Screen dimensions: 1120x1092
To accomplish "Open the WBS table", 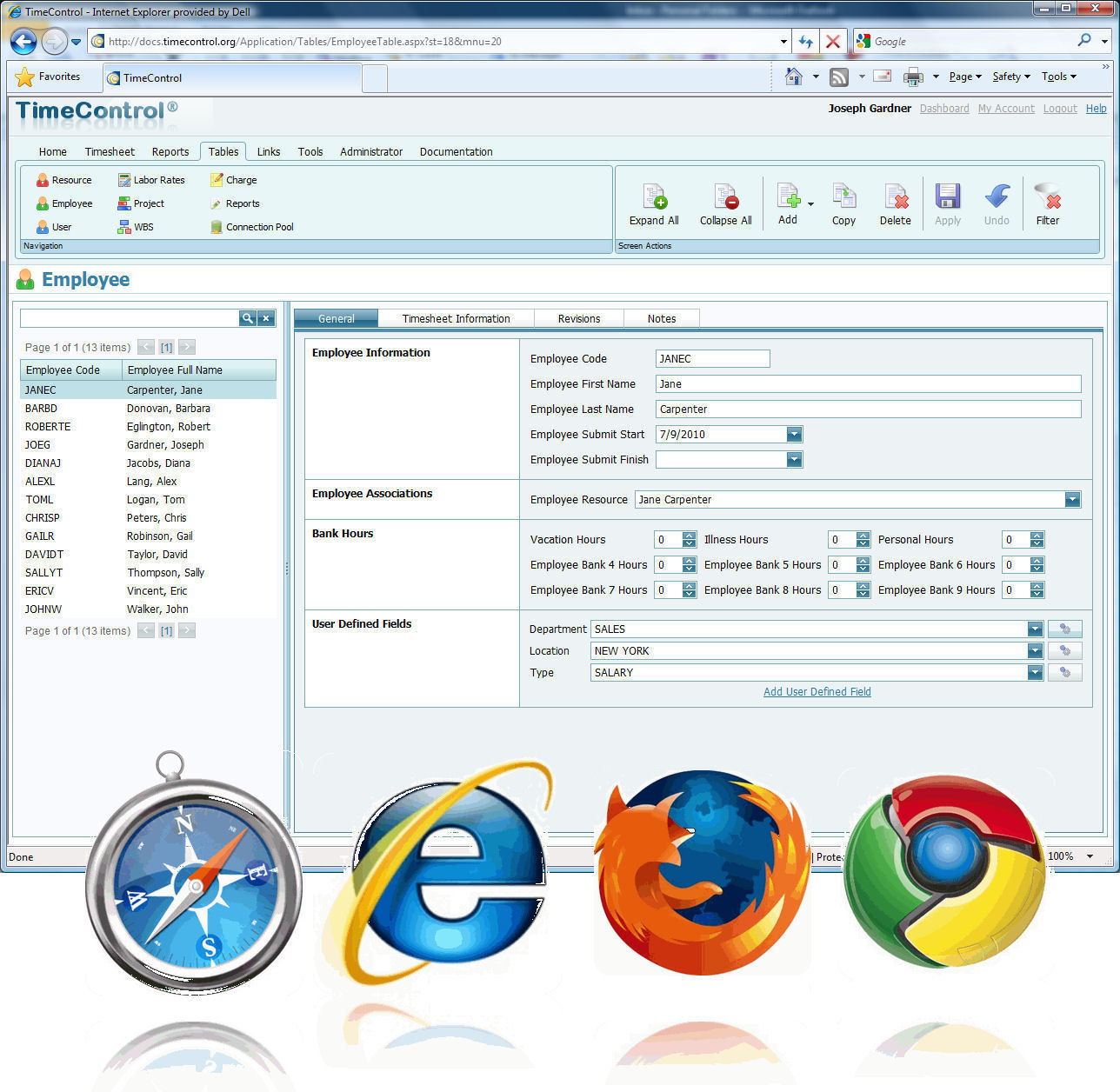I will click(x=136, y=227).
